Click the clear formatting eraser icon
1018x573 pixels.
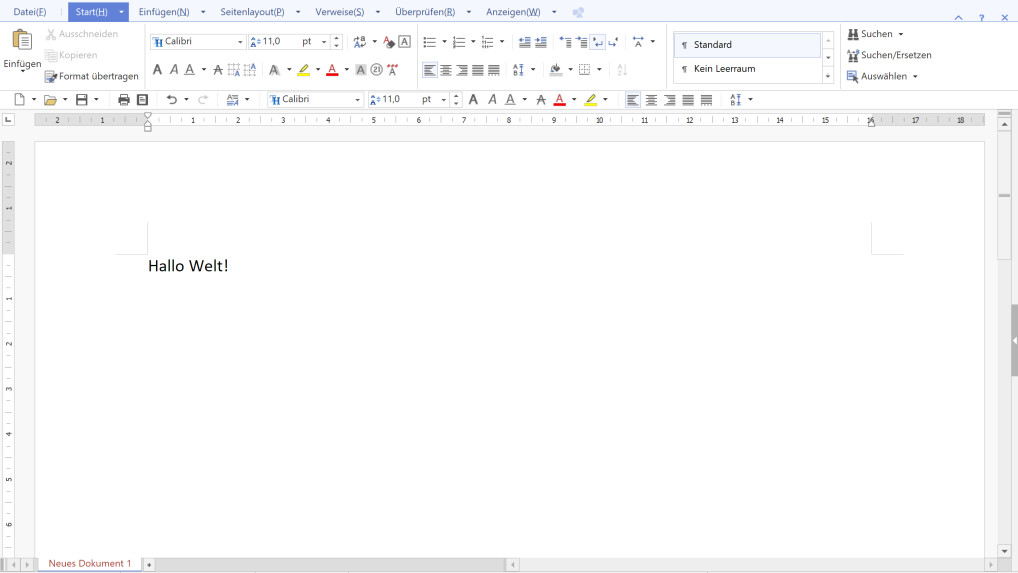click(x=389, y=42)
